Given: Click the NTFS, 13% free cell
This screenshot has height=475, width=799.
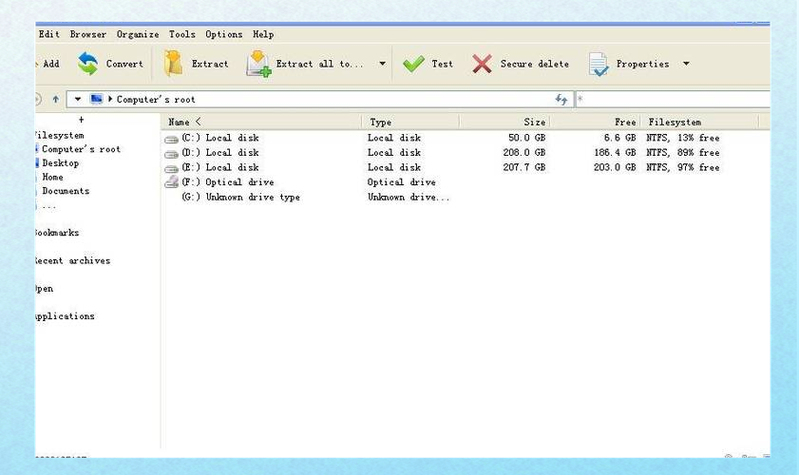Looking at the screenshot, I should click(683, 138).
